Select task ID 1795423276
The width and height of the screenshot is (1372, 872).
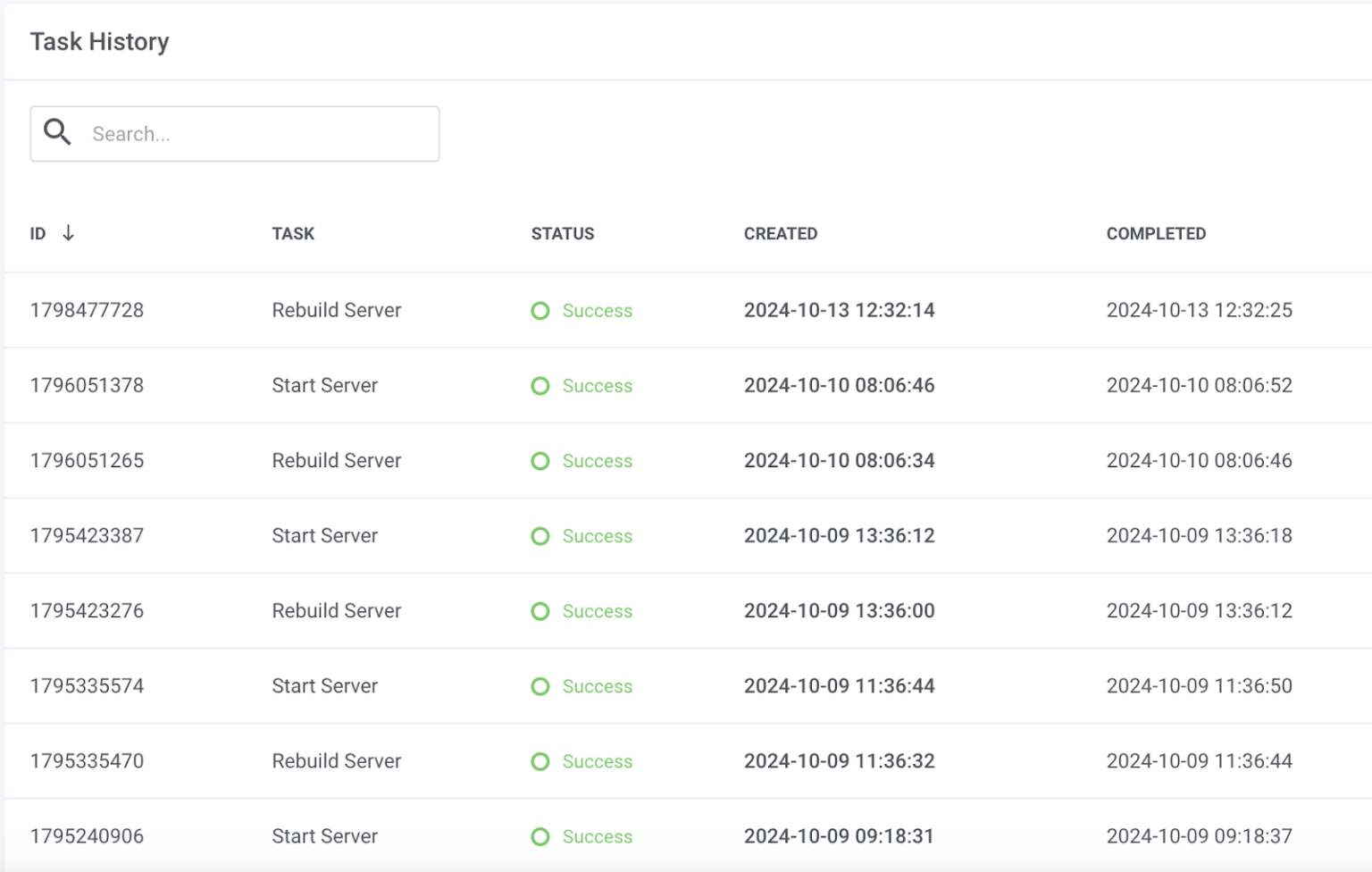pos(86,611)
